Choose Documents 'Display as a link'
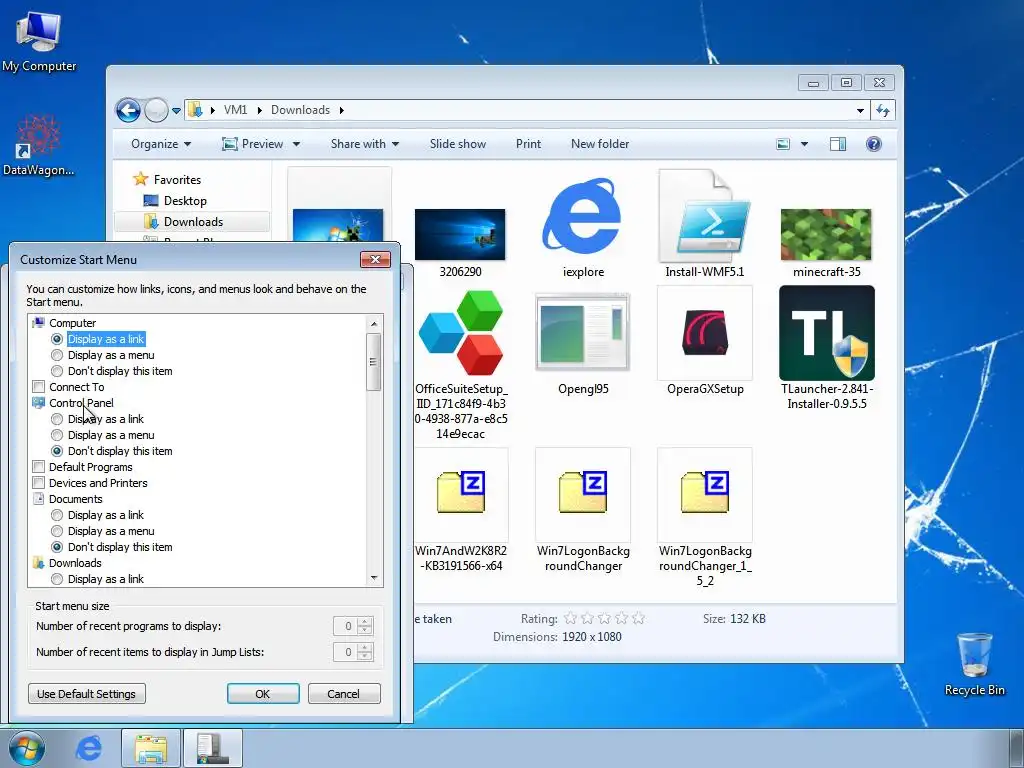This screenshot has width=1024, height=768. tap(57, 515)
